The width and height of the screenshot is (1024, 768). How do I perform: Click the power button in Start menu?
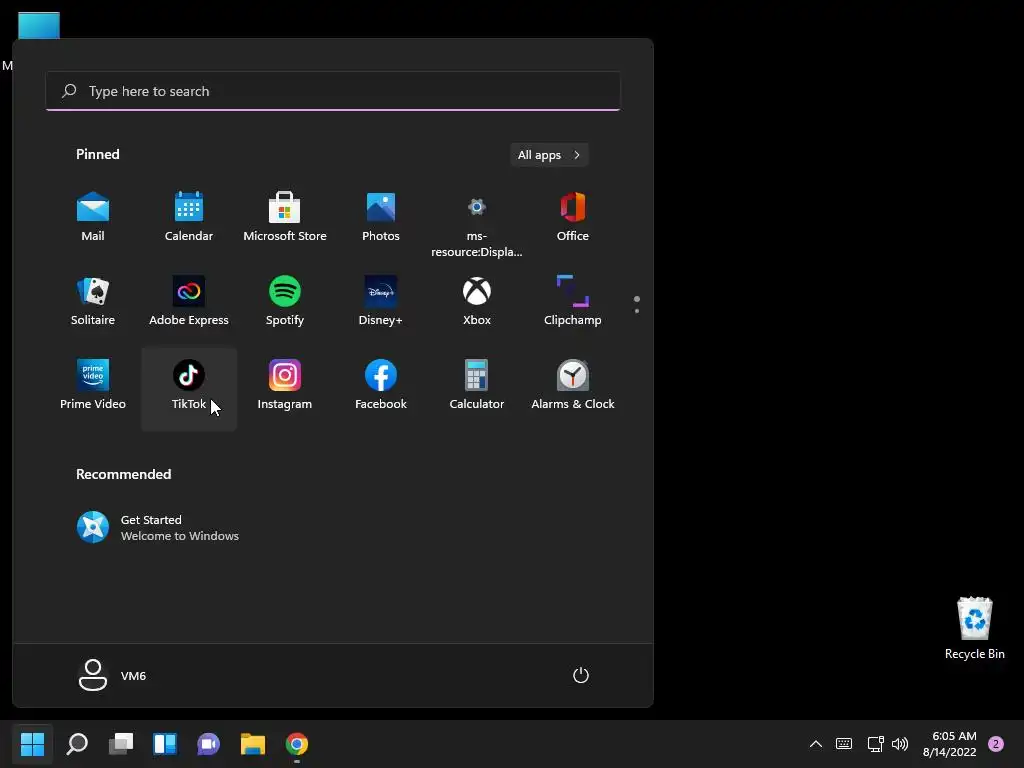pyautogui.click(x=581, y=675)
